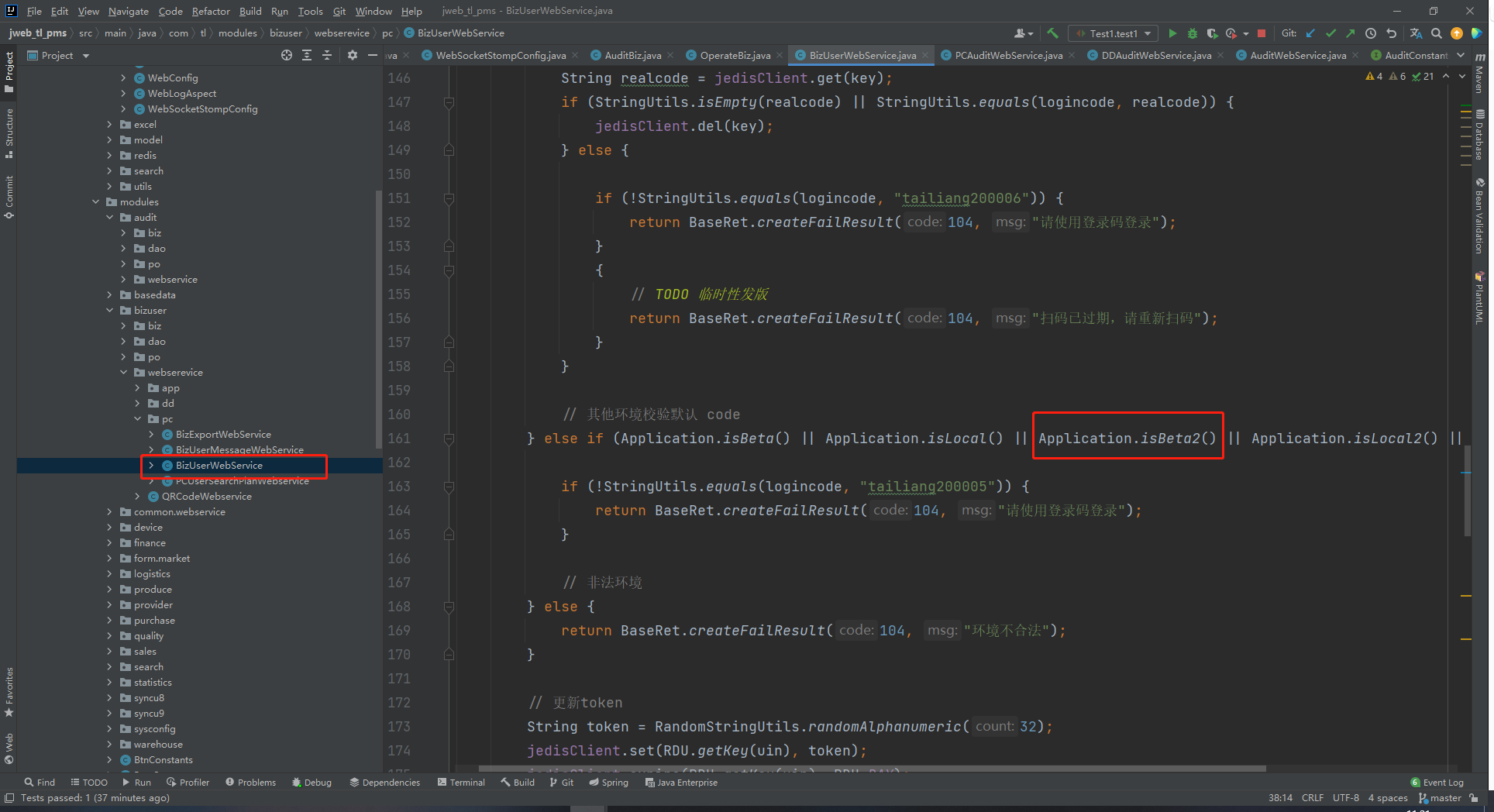Viewport: 1494px width, 812px height.
Task: Run Test1.test1 with the green play button
Action: 1172,33
